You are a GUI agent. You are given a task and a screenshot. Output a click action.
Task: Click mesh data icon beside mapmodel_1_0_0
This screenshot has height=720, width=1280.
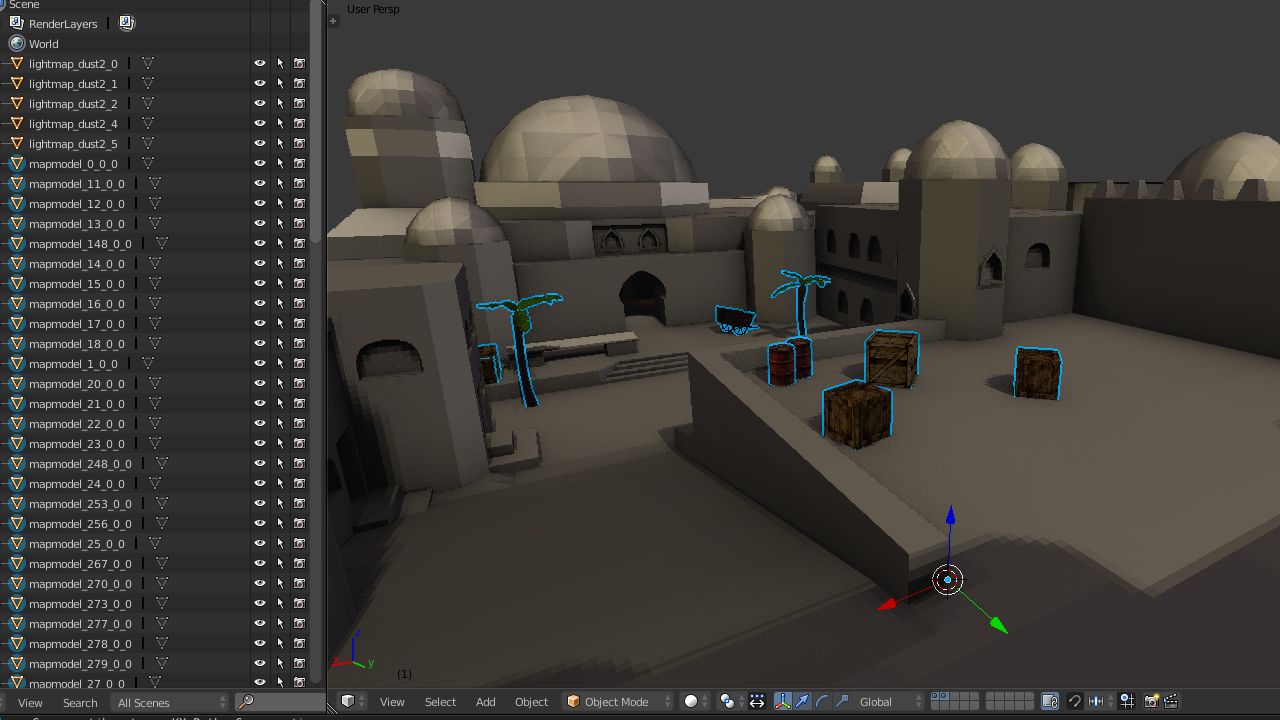(x=147, y=363)
